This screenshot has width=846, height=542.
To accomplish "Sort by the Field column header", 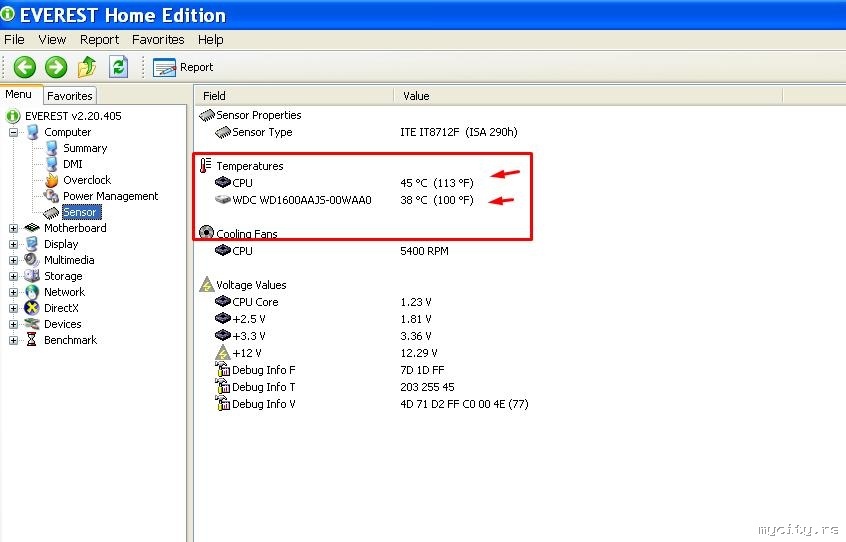I will coord(294,96).
